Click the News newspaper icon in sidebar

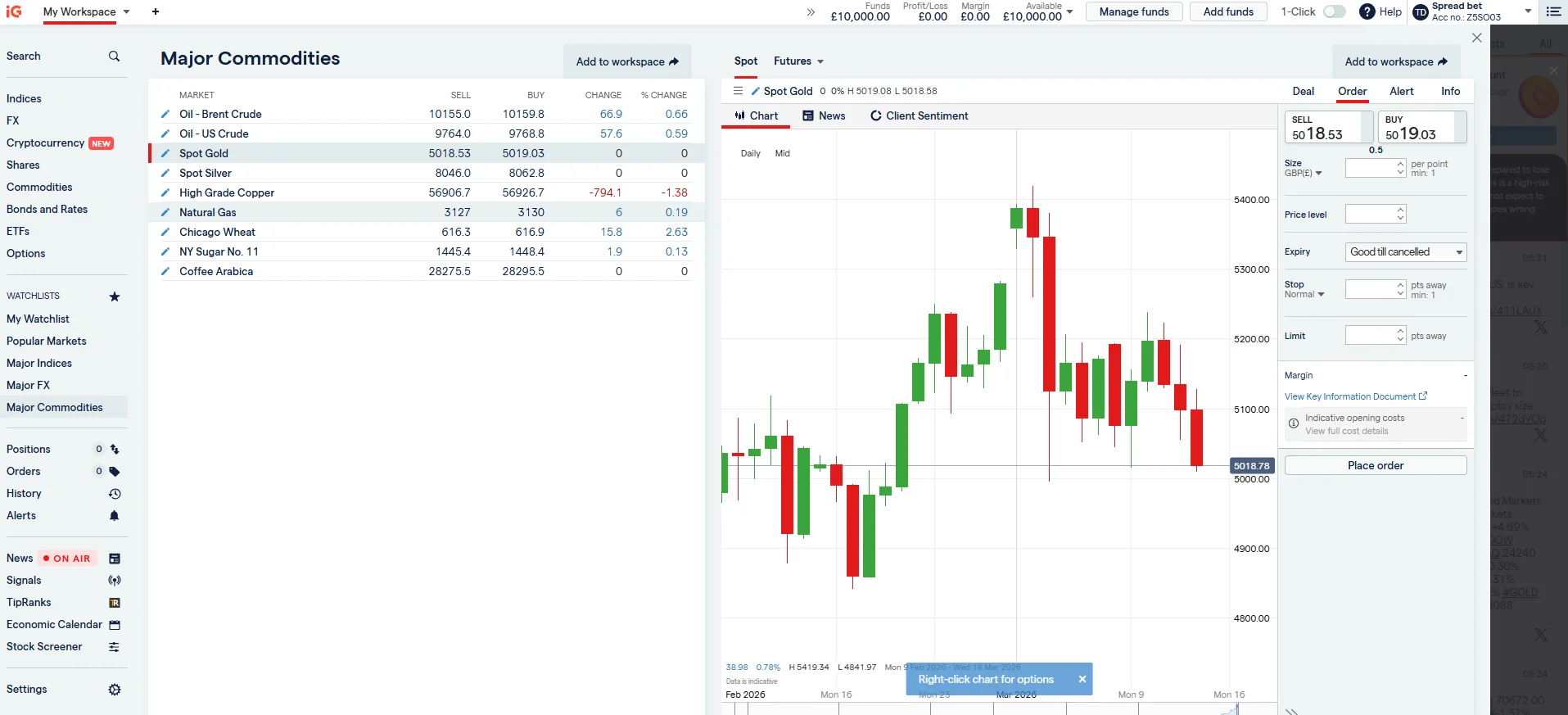115,559
